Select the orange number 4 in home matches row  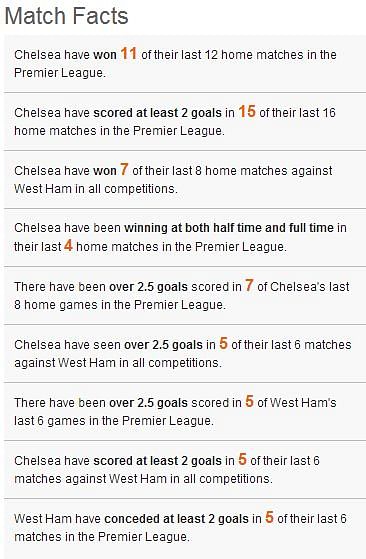coord(68,246)
